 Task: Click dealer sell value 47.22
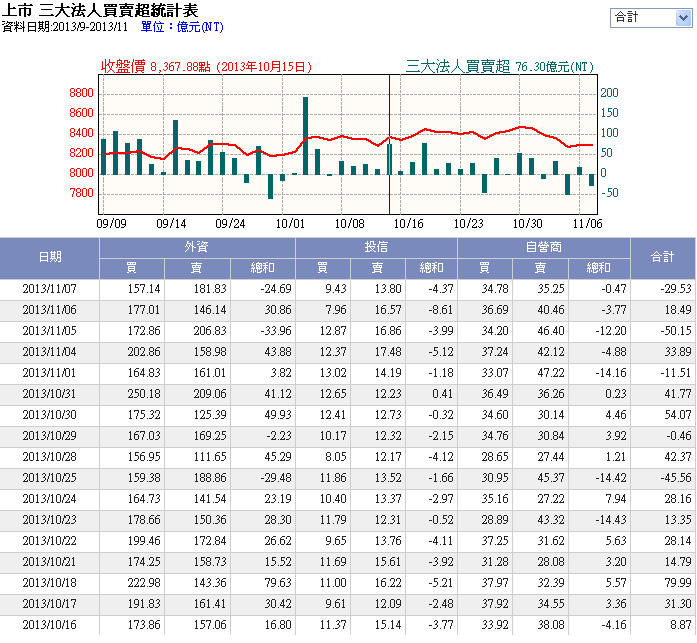(551, 373)
